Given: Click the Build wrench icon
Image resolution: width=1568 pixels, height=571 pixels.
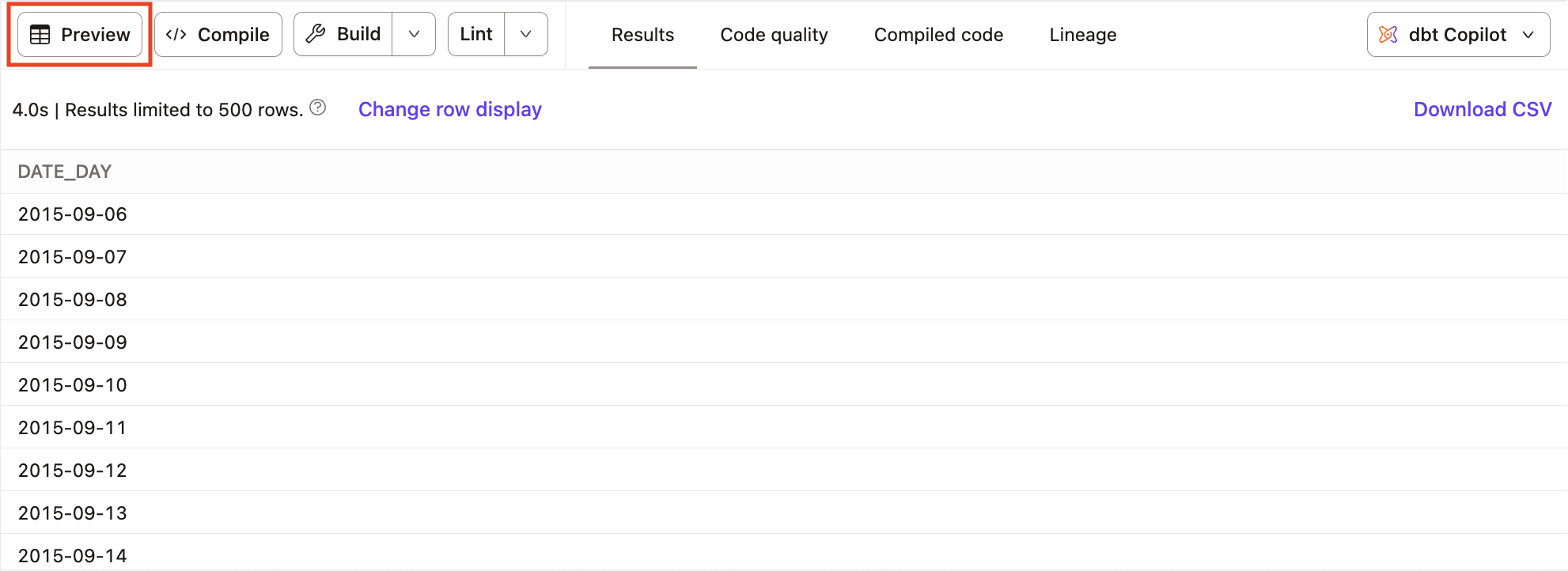Looking at the screenshot, I should (316, 34).
